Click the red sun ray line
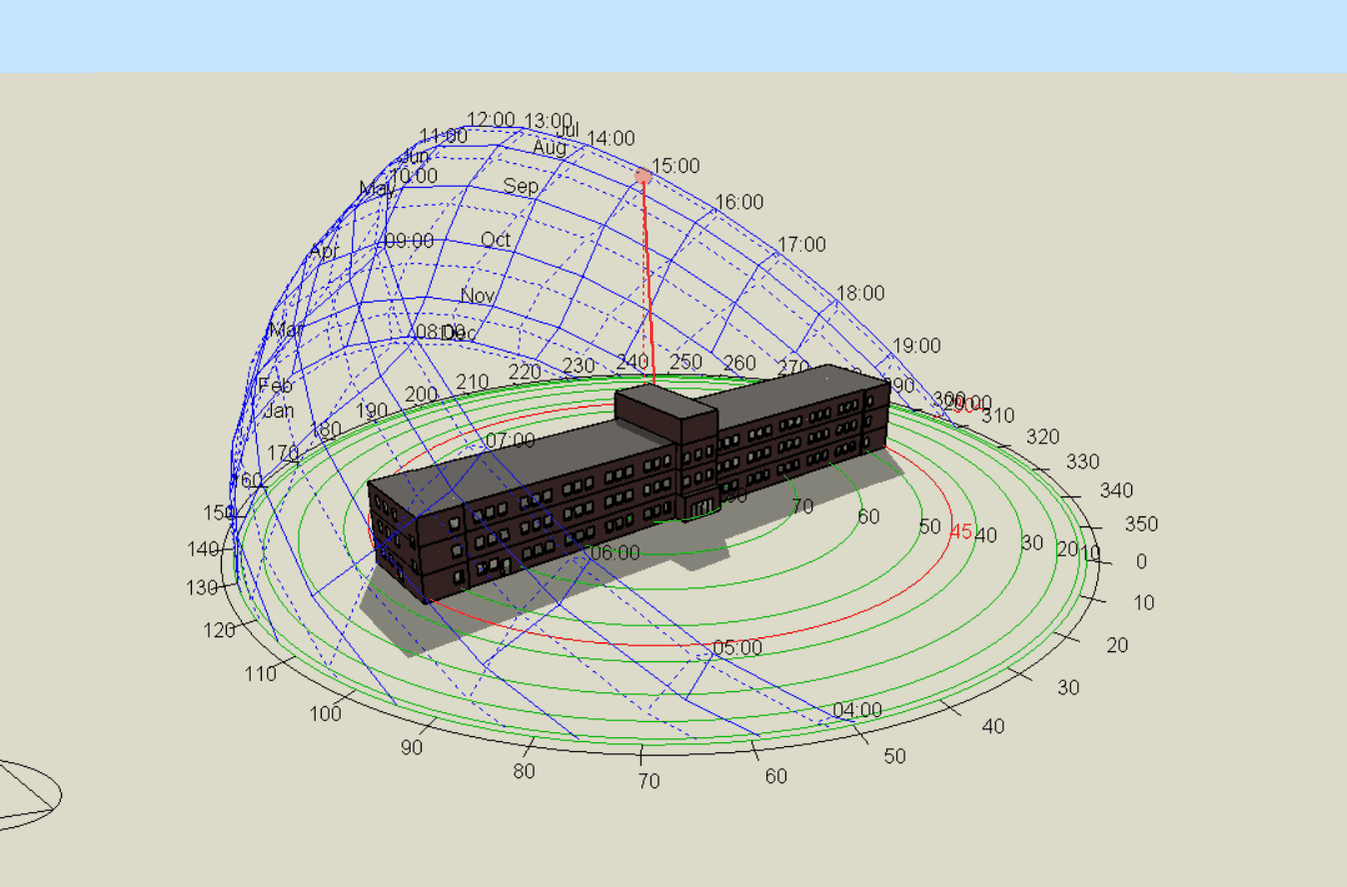Viewport: 1347px width, 887px height. 648,282
